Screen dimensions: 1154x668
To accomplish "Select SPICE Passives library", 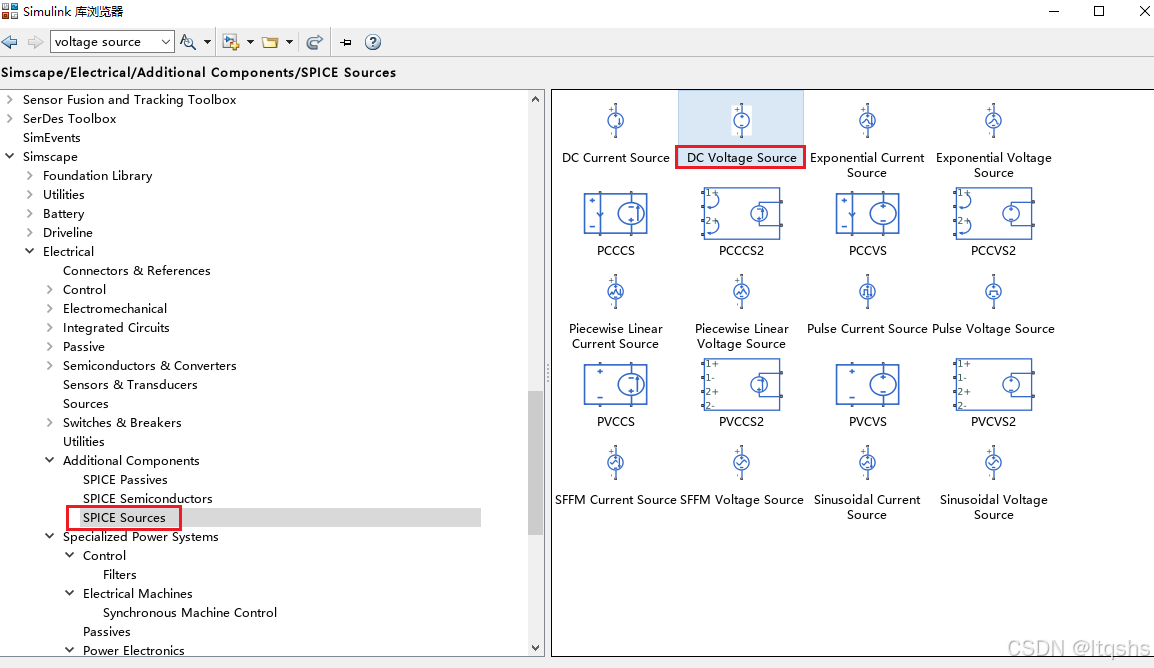I will click(125, 480).
